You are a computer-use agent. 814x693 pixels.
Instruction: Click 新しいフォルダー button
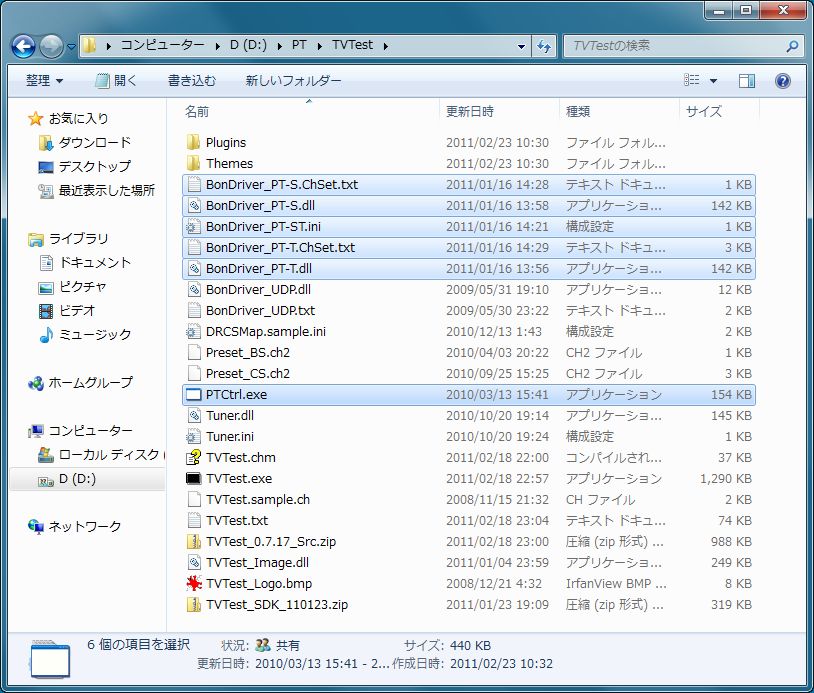point(293,80)
